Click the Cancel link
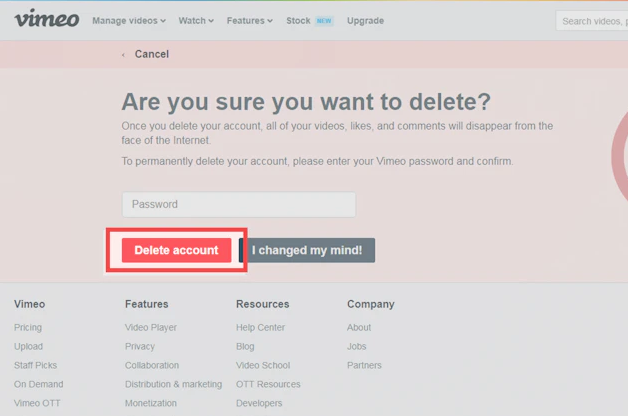The height and width of the screenshot is (416, 628). pyautogui.click(x=152, y=54)
